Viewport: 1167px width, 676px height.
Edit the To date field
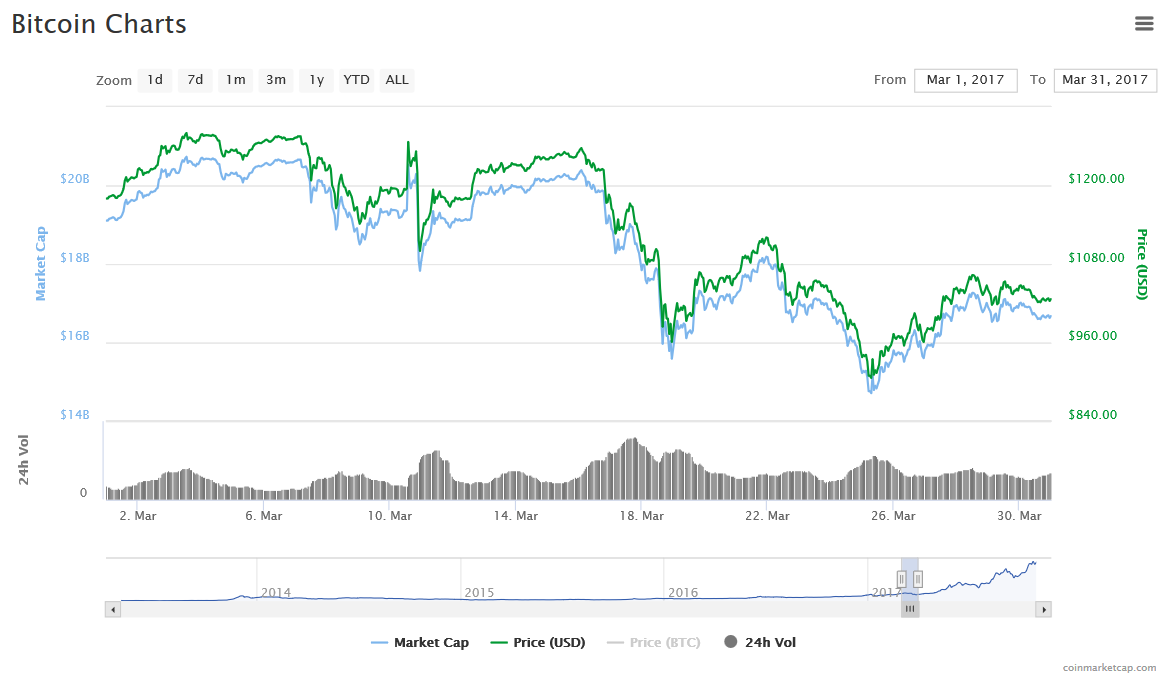coord(1105,80)
